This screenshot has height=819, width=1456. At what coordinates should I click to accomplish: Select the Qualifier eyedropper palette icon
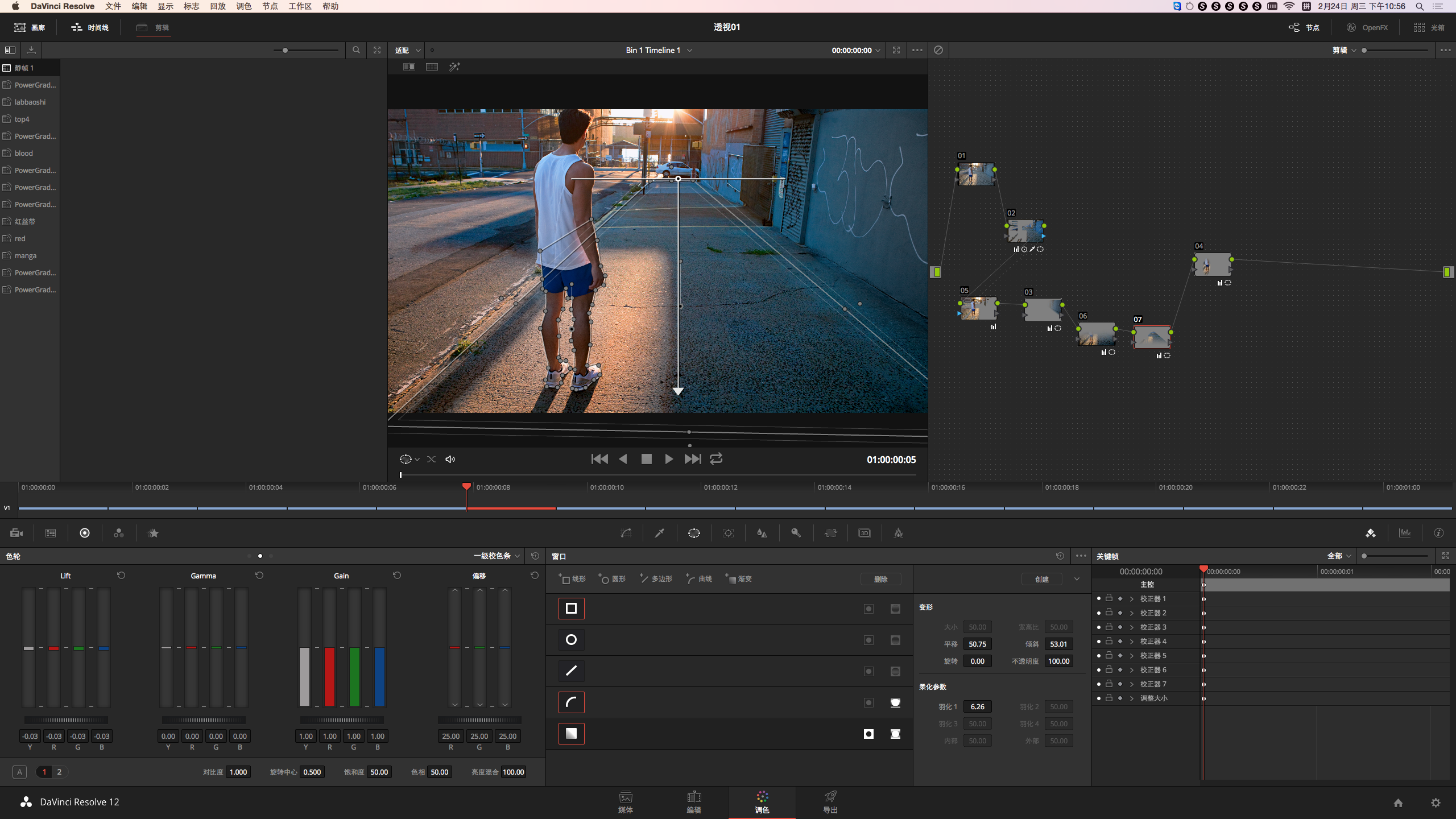(x=660, y=533)
